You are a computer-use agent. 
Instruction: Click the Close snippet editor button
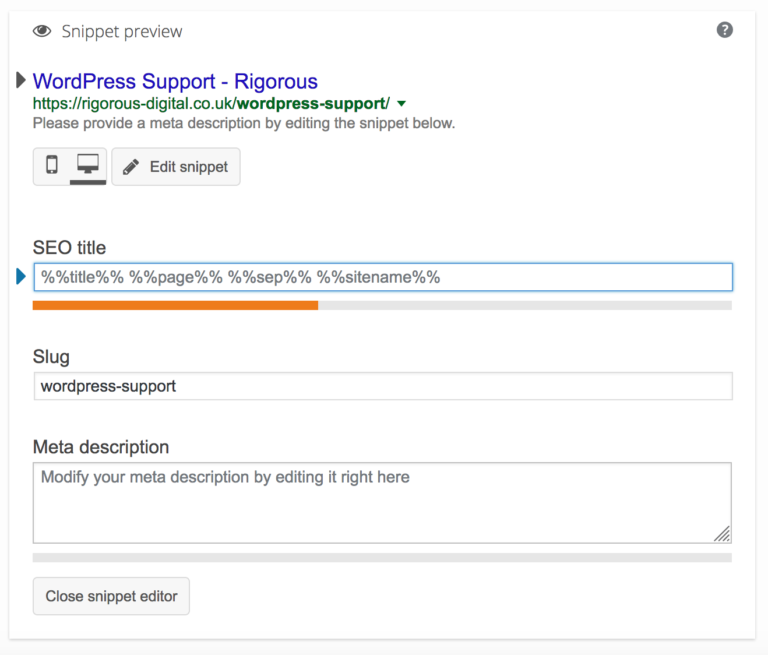pyautogui.click(x=111, y=596)
